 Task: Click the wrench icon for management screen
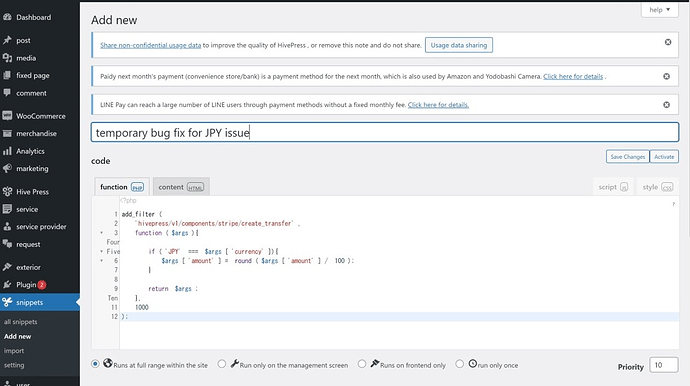(235, 363)
